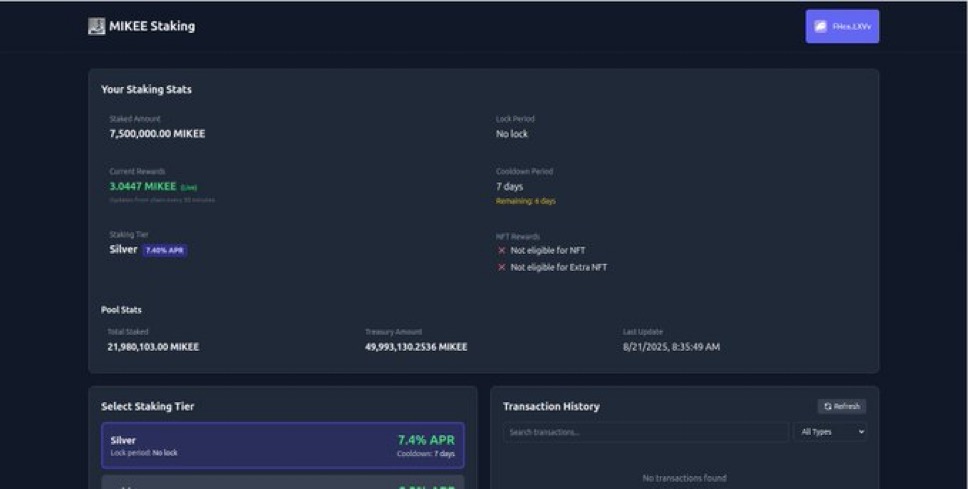The height and width of the screenshot is (489, 968).
Task: Click the Silver staking tier label in stats
Action: tap(123, 249)
